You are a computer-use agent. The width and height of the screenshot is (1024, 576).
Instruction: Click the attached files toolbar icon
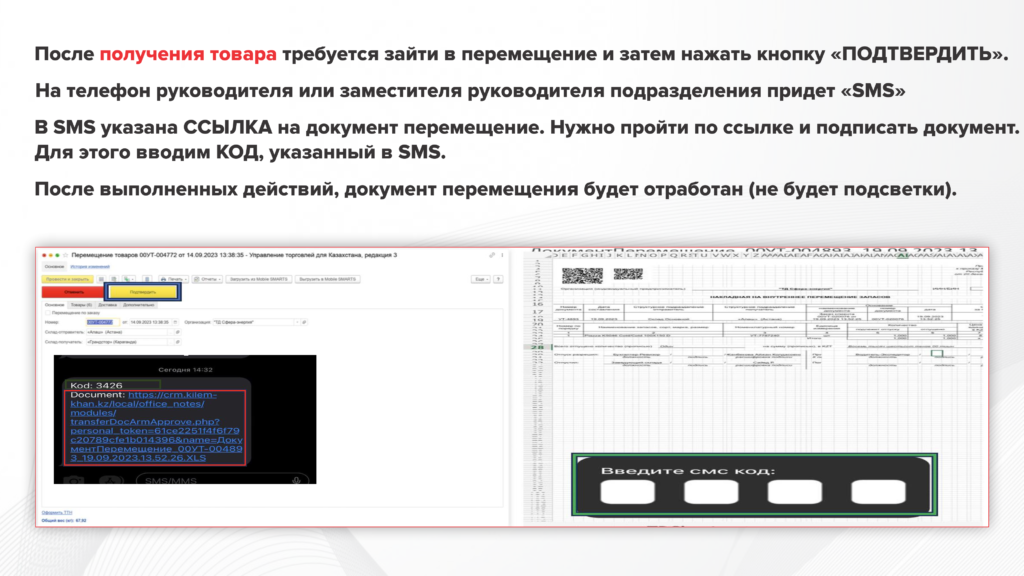click(147, 279)
